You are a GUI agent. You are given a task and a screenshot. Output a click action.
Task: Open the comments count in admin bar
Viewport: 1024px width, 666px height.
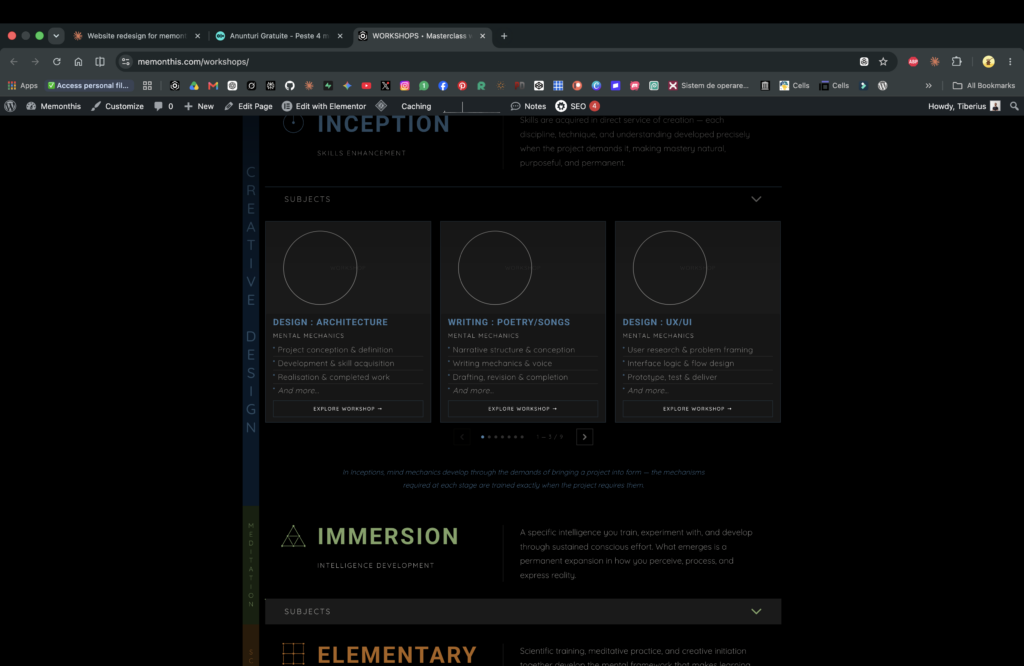click(163, 106)
